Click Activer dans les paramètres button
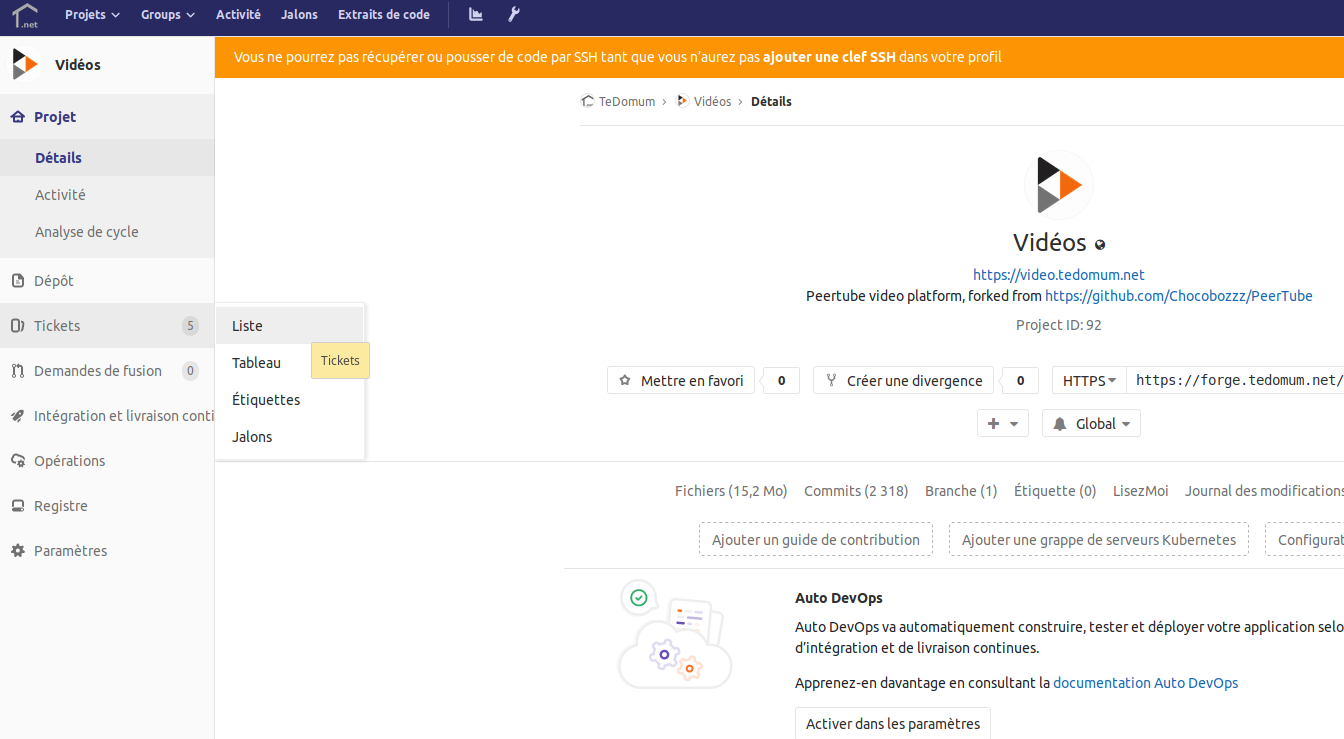This screenshot has height=739, width=1344. [x=892, y=724]
